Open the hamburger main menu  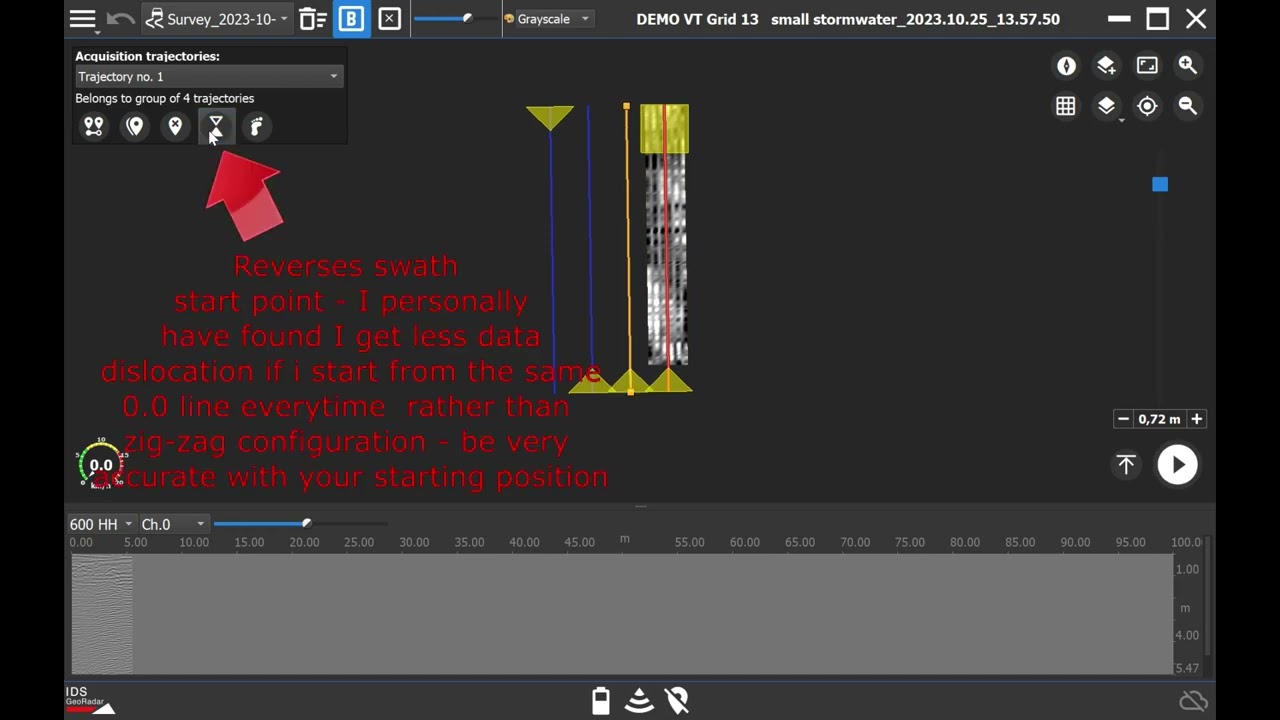click(x=83, y=19)
